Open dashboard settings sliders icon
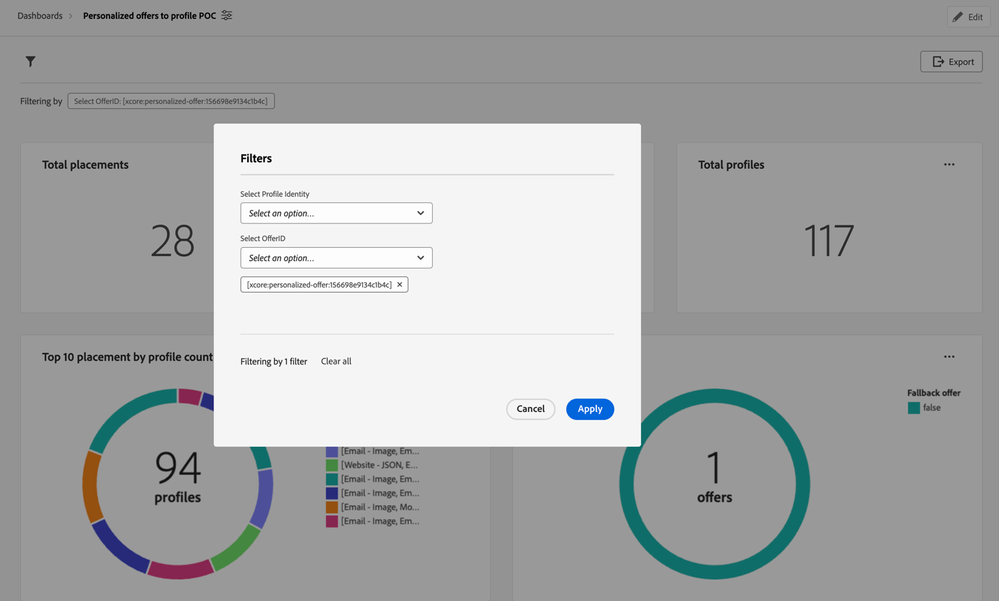999x601 pixels. (227, 16)
